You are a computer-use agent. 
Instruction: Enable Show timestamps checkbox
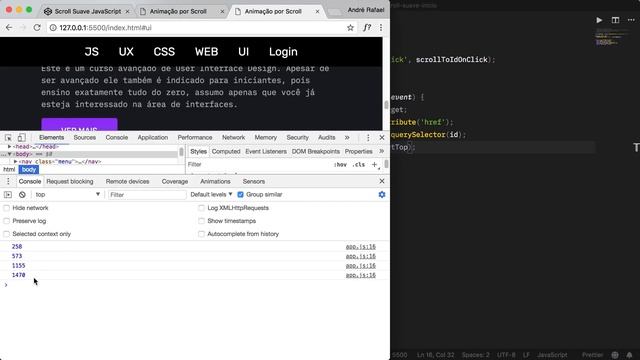(x=201, y=221)
